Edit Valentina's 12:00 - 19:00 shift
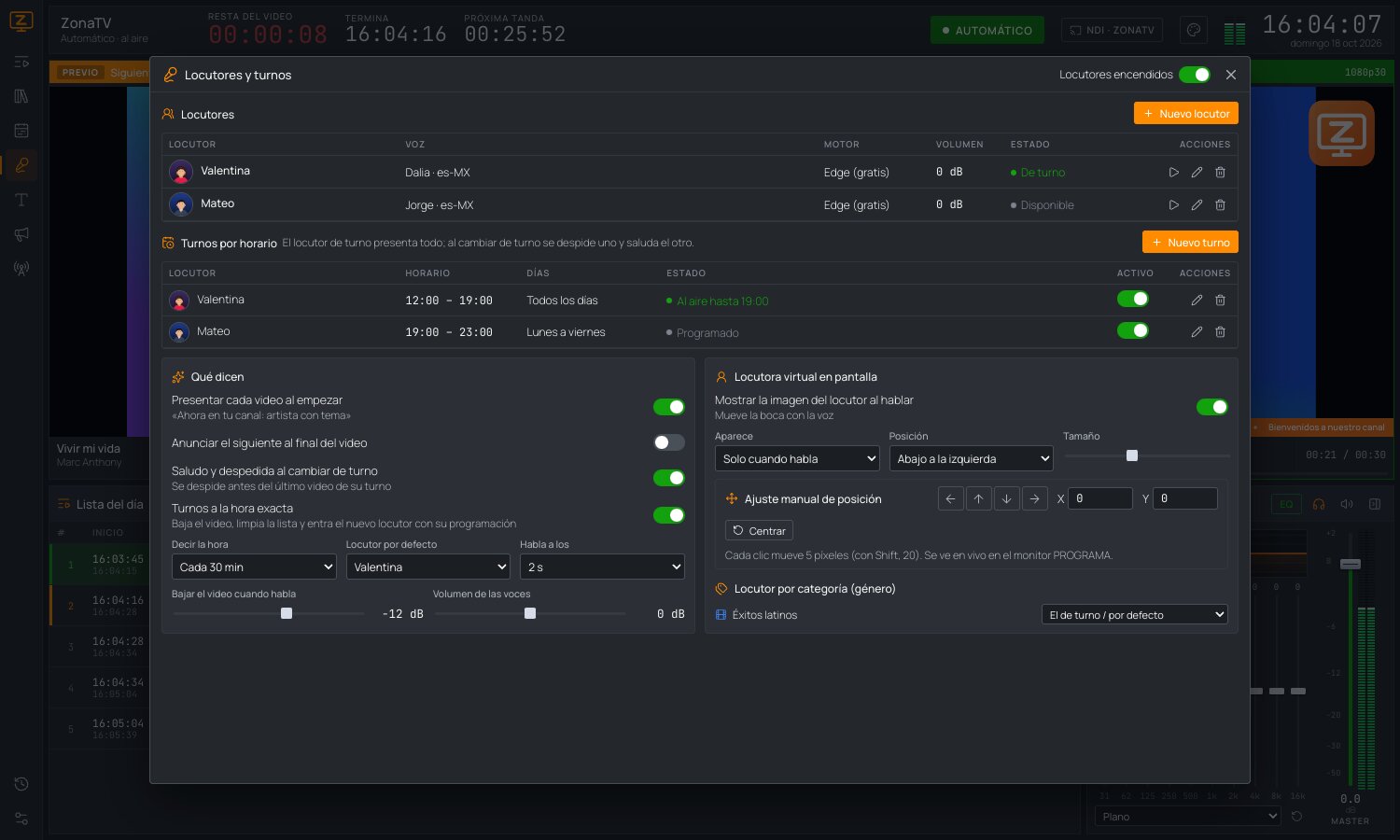The width and height of the screenshot is (1400, 840). pos(1197,301)
